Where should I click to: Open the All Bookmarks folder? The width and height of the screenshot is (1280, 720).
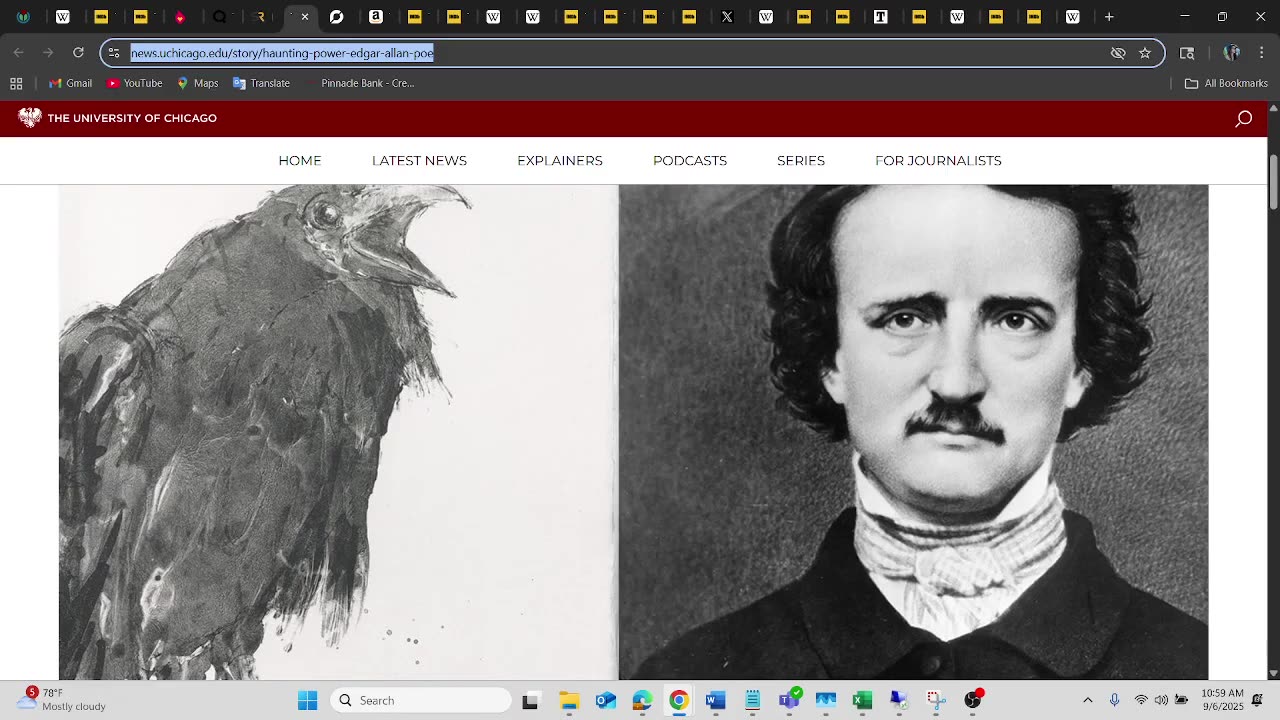pyautogui.click(x=1226, y=83)
